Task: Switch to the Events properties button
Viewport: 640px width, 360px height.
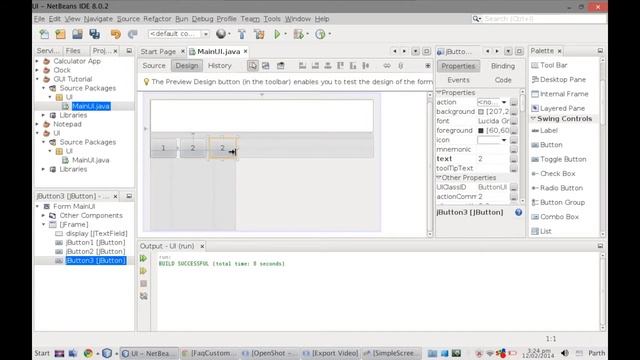Action: tap(458, 80)
